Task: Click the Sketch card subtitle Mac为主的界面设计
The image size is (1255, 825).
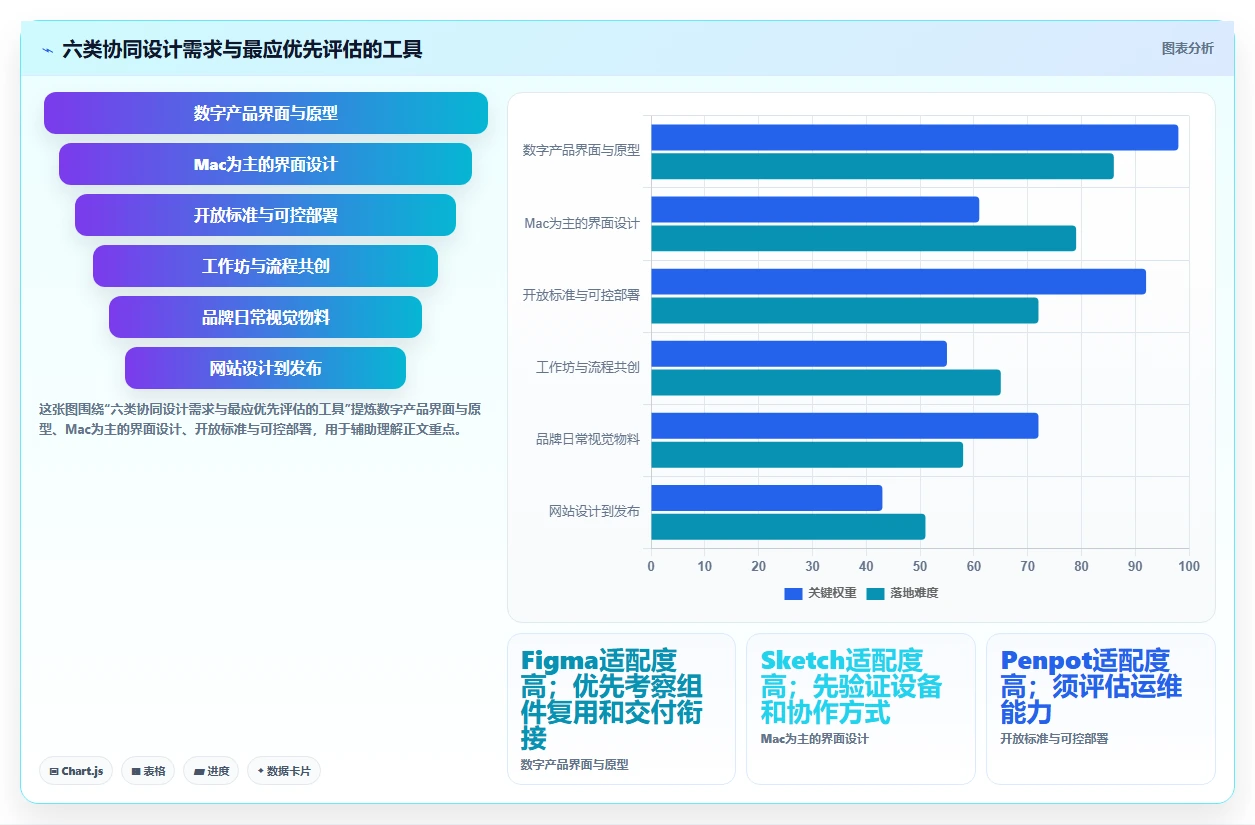Action: pyautogui.click(x=814, y=738)
